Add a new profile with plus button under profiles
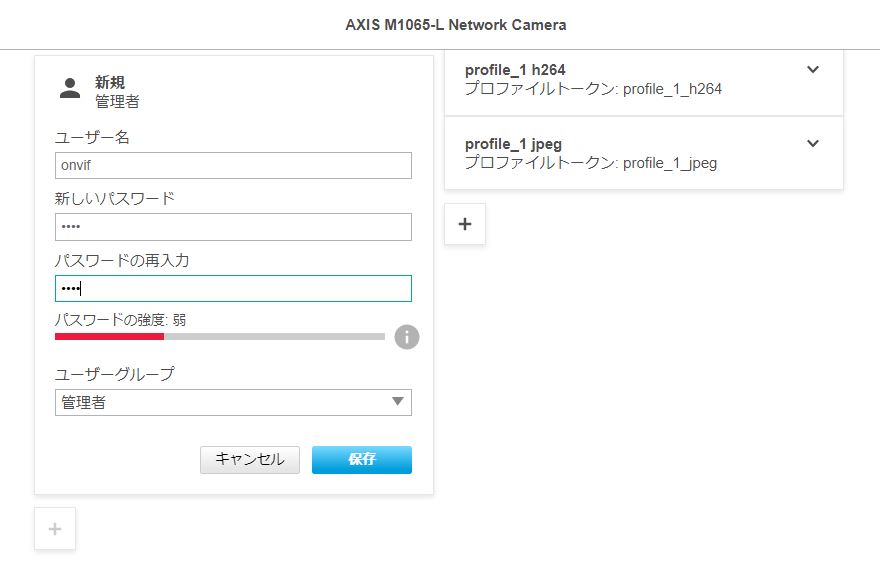Viewport: 880px width, 571px height. coord(465,225)
